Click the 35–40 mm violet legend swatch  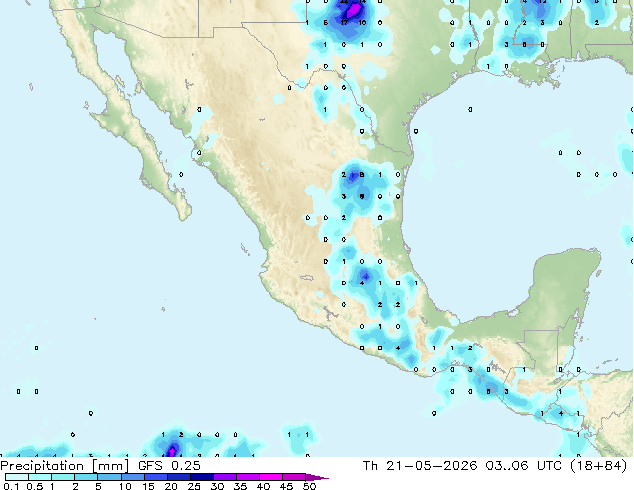tap(247, 477)
